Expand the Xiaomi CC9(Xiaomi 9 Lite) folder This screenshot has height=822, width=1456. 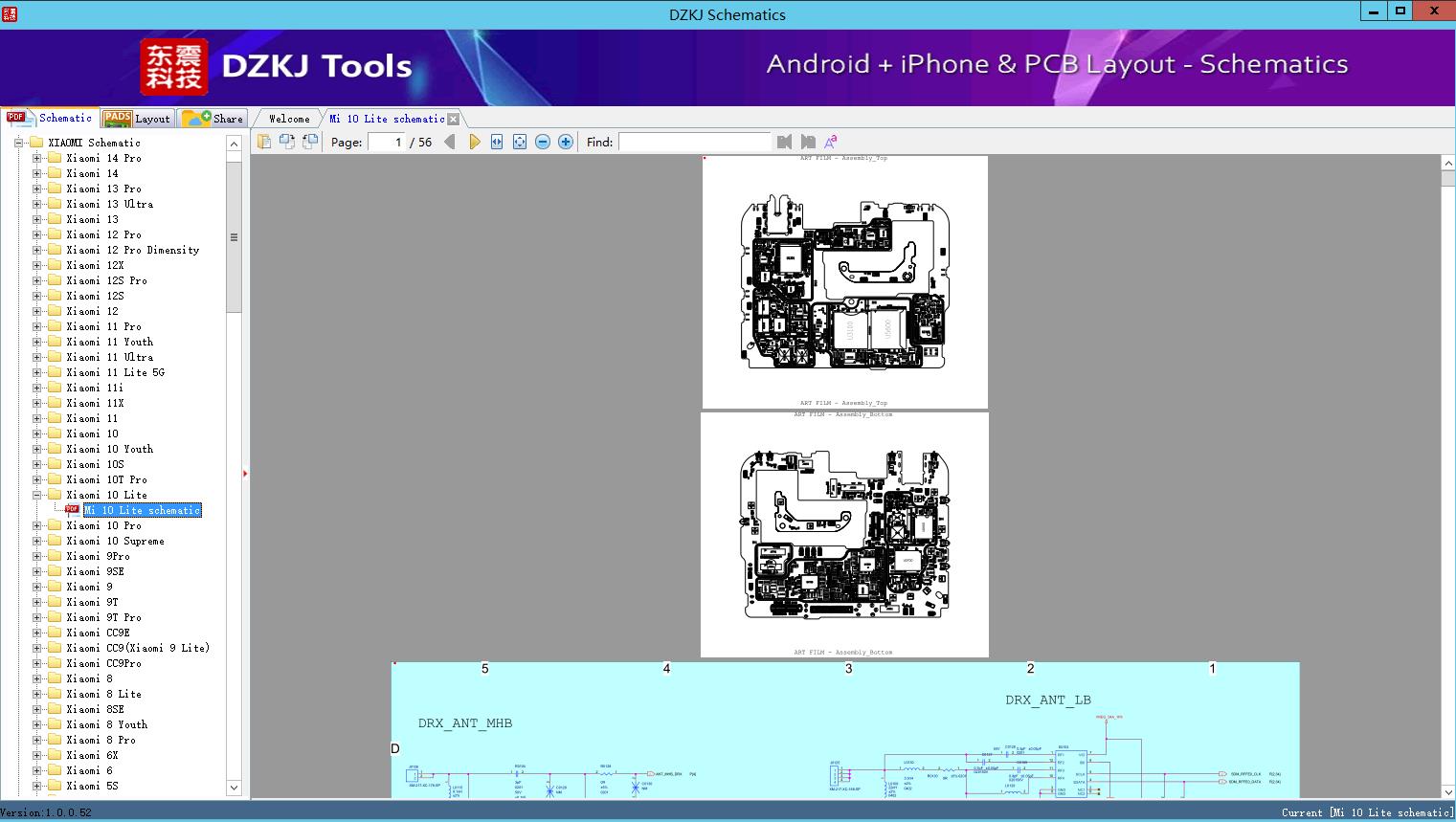(x=36, y=648)
